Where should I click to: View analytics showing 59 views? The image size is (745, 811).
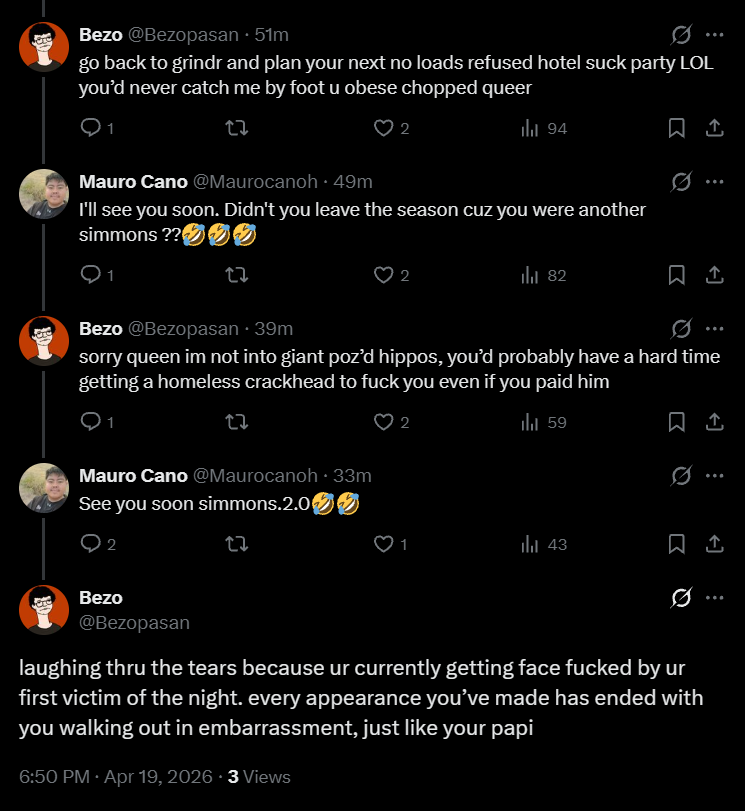tap(544, 422)
